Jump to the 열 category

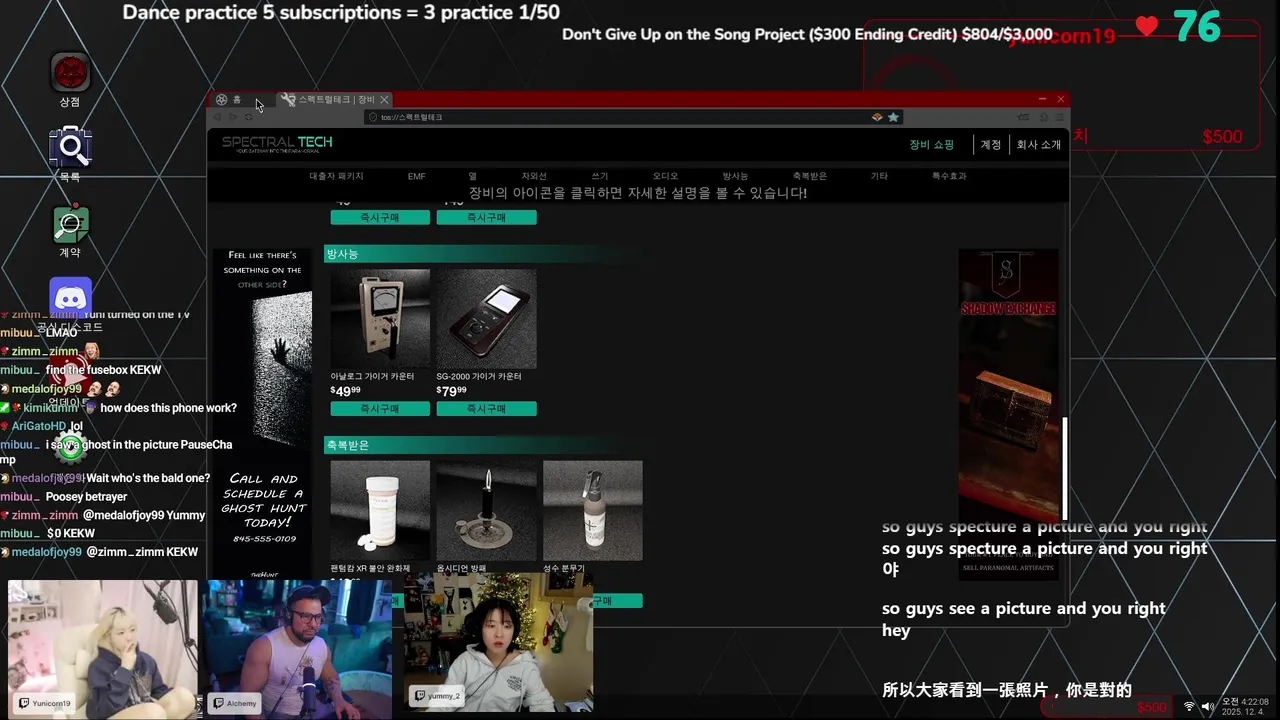pos(472,176)
